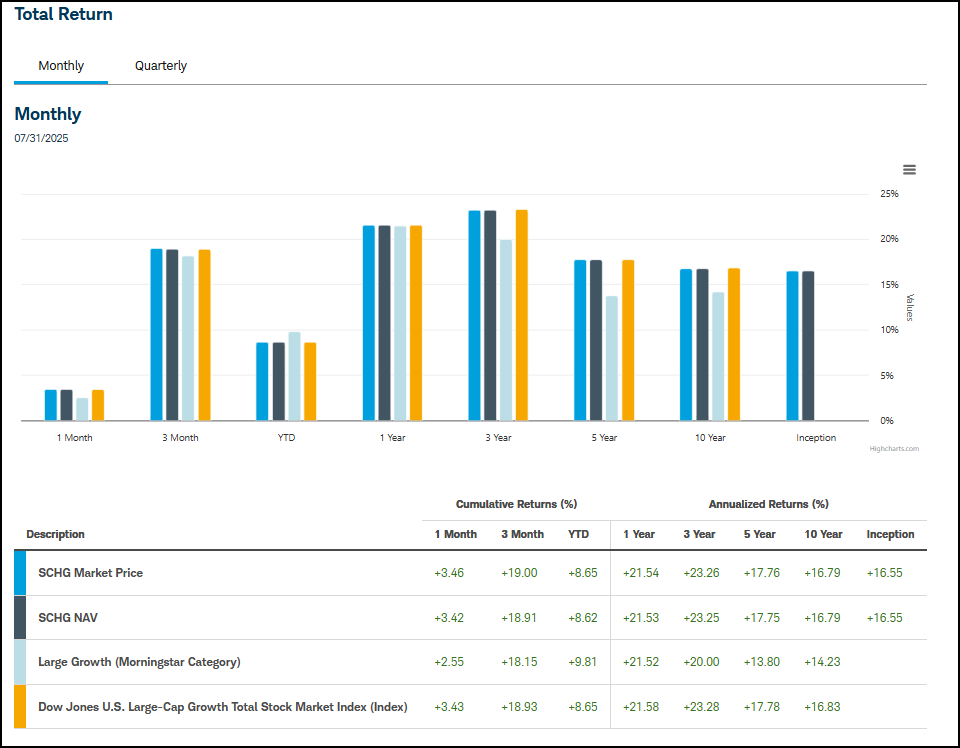
Task: Open the chart hamburger context menu
Action: click(909, 170)
